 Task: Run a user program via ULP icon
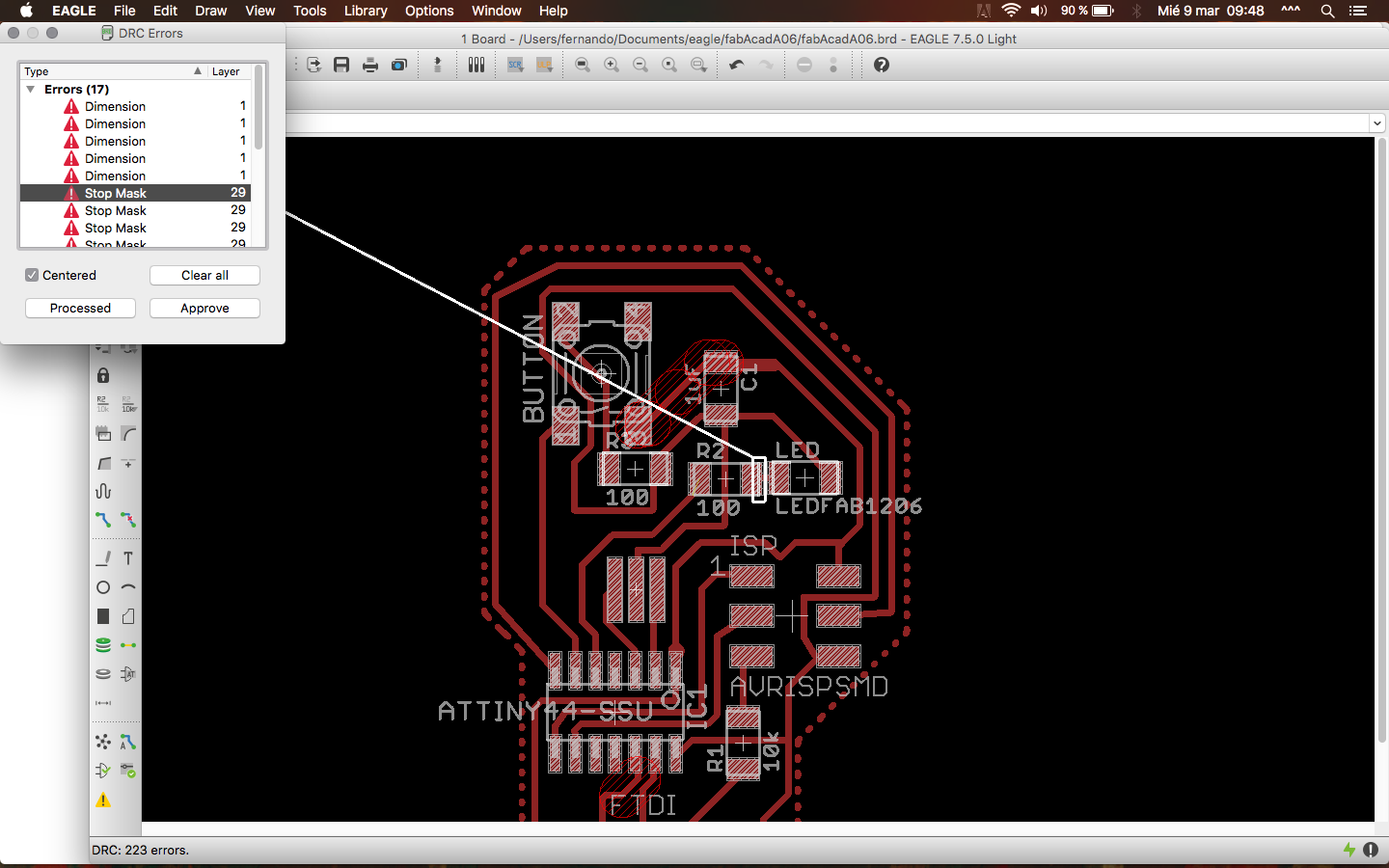click(545, 65)
